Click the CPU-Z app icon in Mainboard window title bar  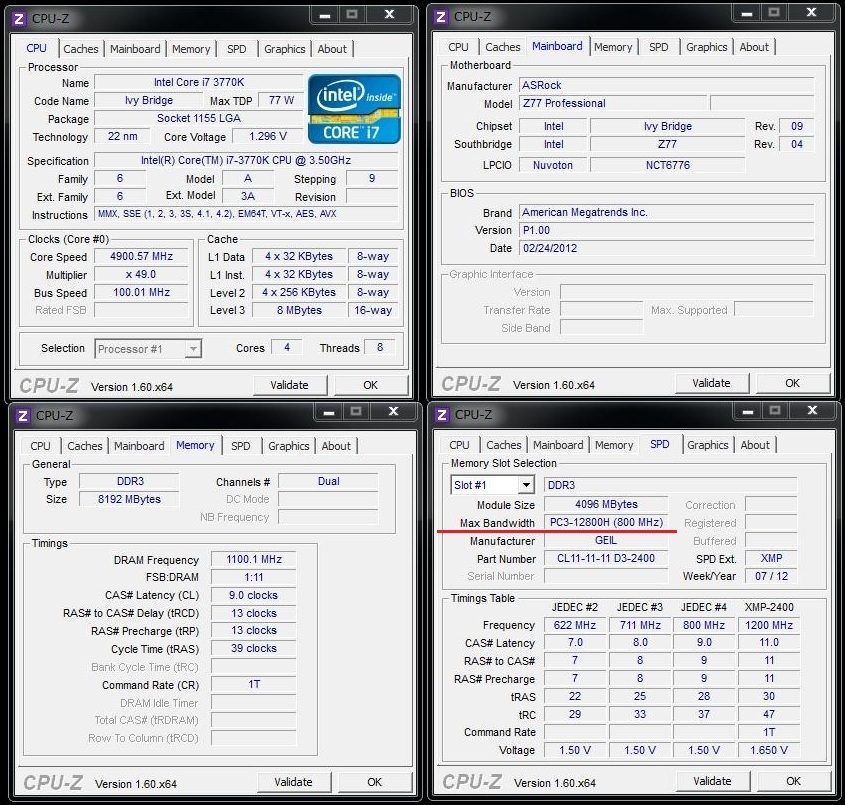coord(441,17)
